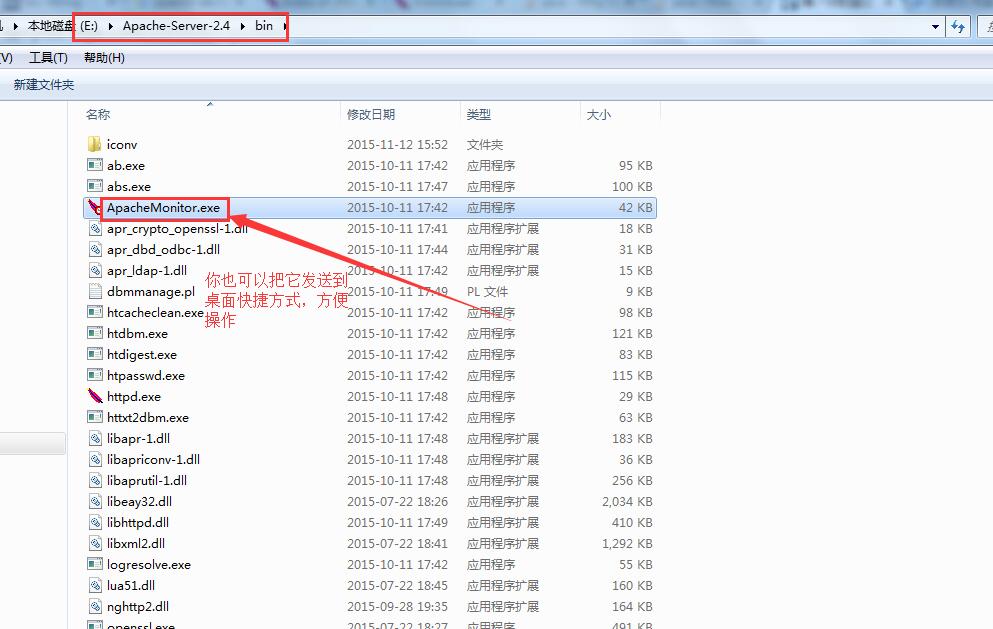Select the httxt2dbm.exe file name

[148, 417]
